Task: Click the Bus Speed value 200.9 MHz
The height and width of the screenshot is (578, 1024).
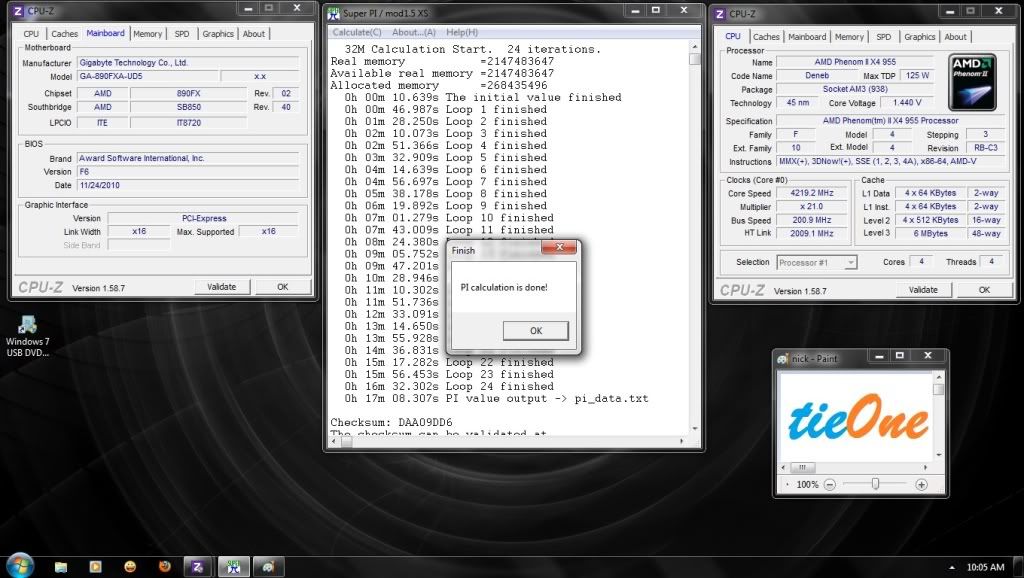Action: [812, 220]
